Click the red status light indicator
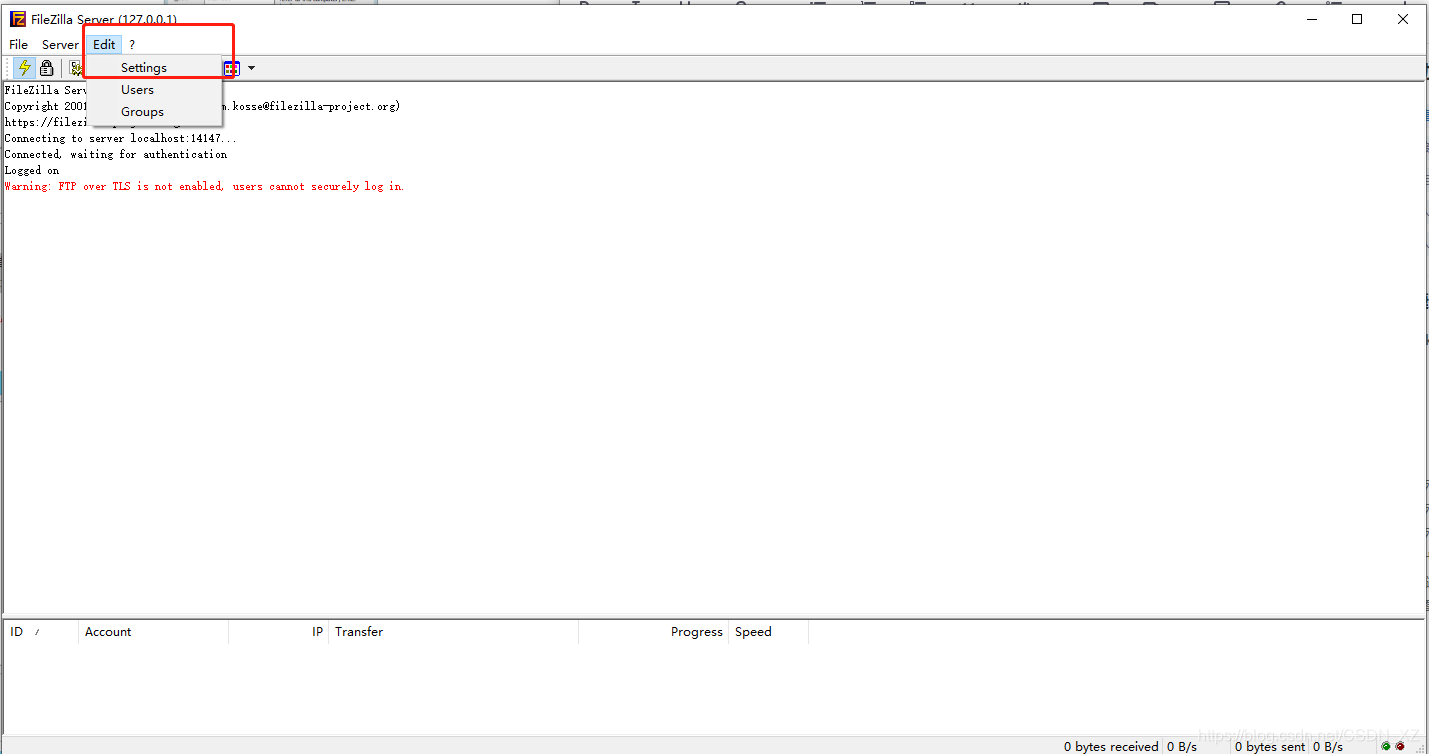 click(x=1400, y=746)
